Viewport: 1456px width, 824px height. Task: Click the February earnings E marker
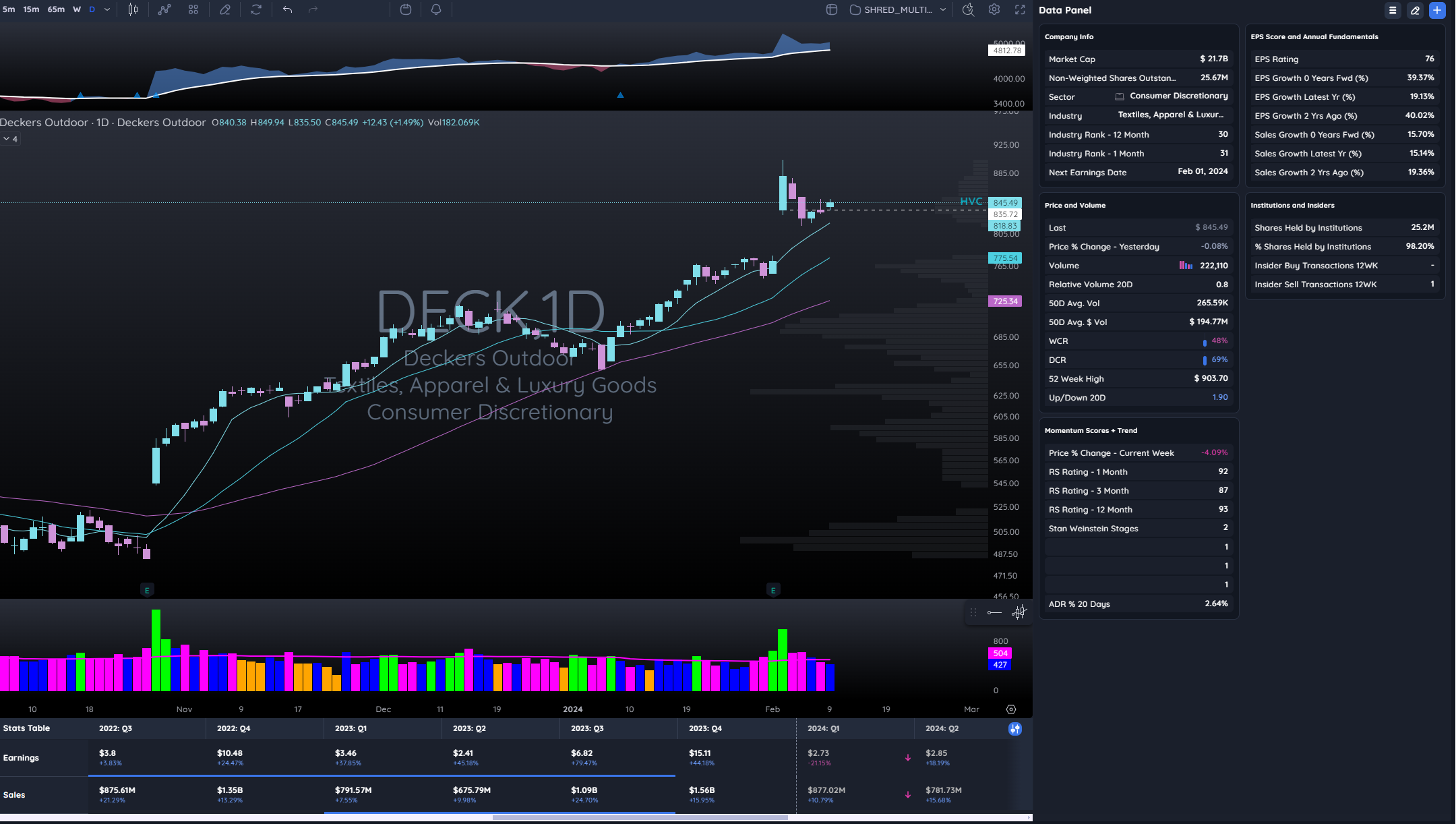click(773, 590)
